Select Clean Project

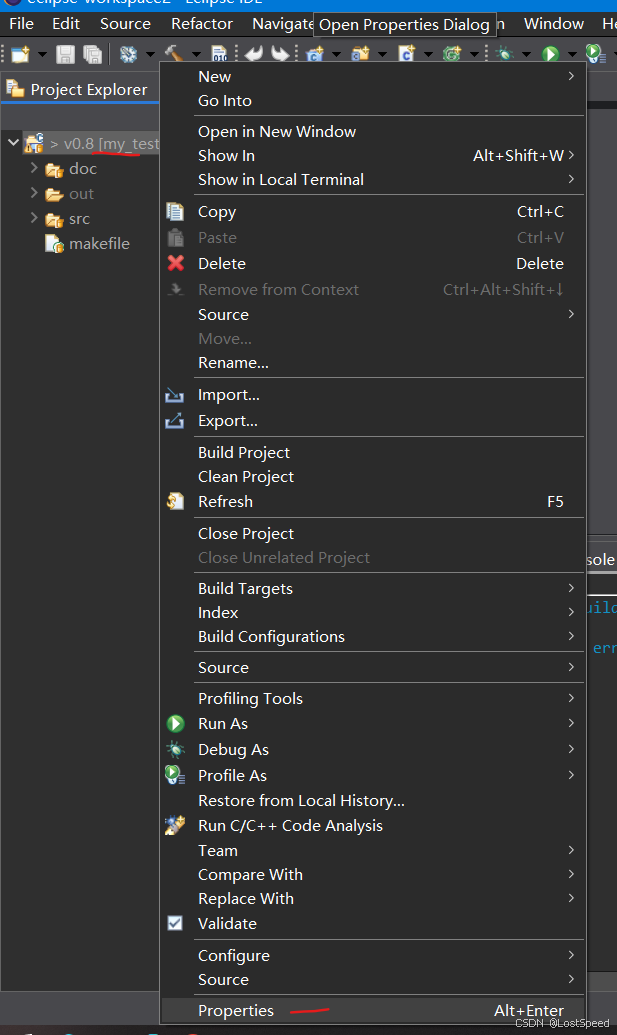tap(373, 477)
